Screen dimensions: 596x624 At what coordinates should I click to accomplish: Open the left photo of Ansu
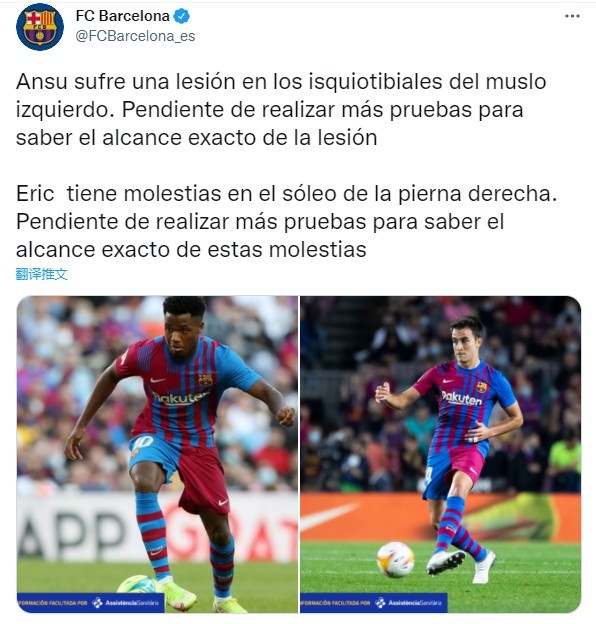tap(157, 454)
